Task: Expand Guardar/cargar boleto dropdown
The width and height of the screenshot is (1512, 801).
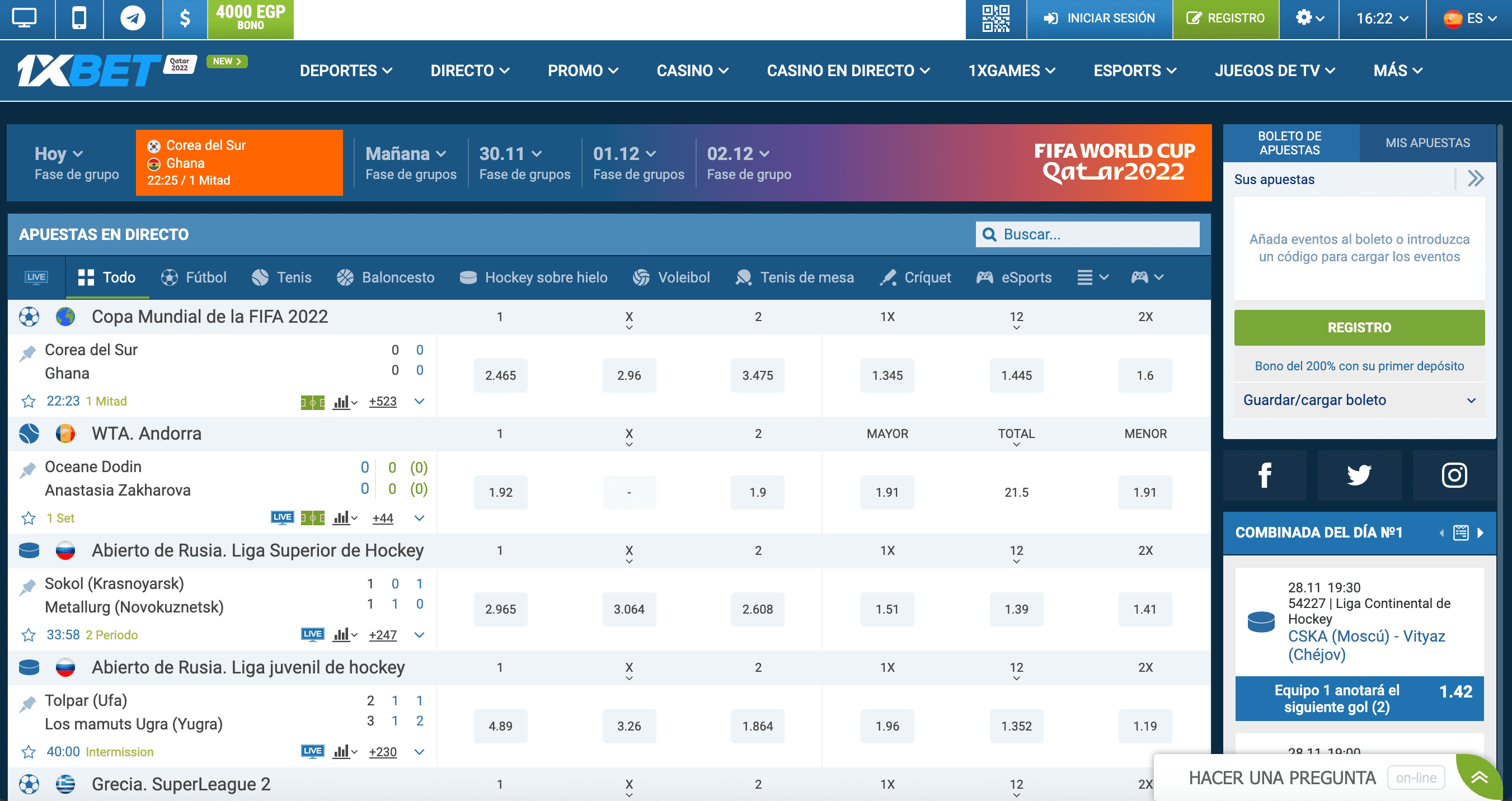Action: point(1359,400)
